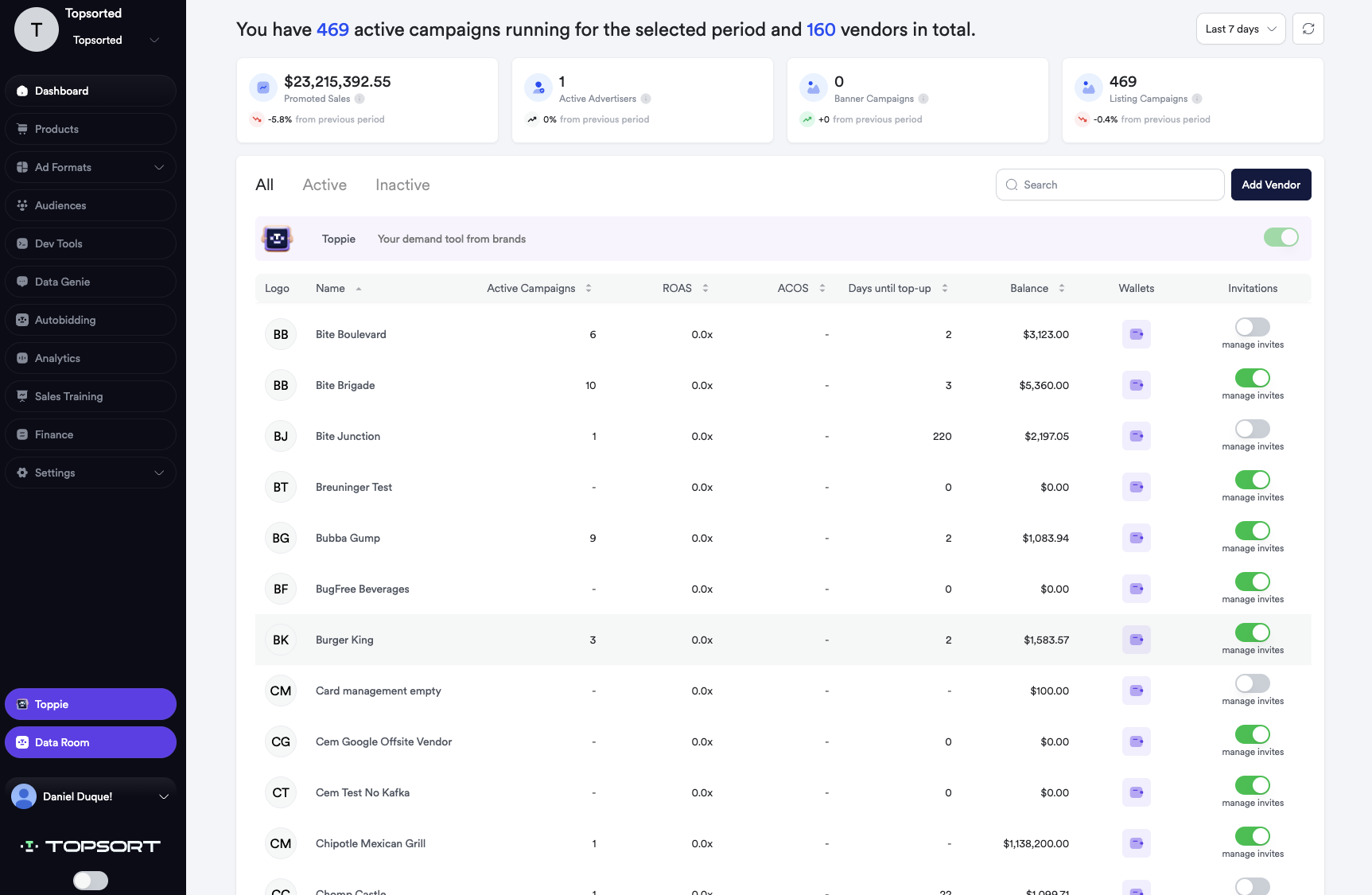Disable the Toppie demand tool toggle
1372x895 pixels.
[1281, 237]
